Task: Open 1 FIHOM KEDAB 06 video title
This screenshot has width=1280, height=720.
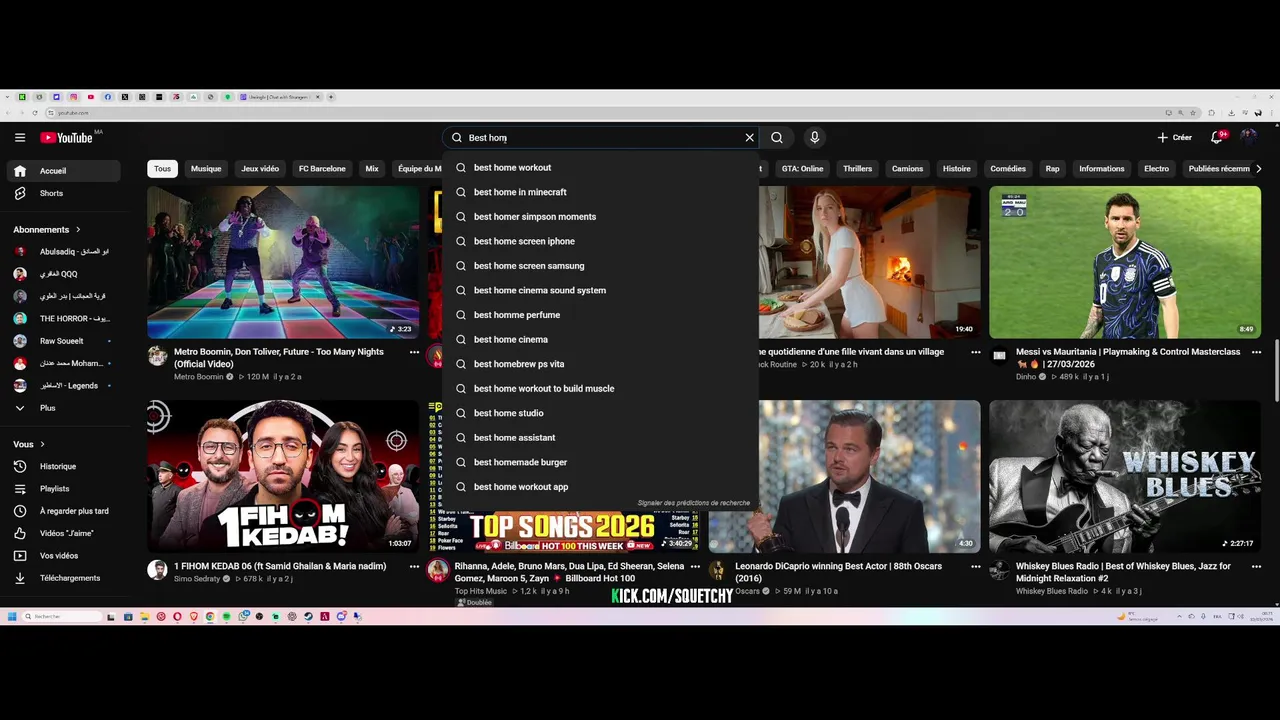Action: pyautogui.click(x=280, y=566)
